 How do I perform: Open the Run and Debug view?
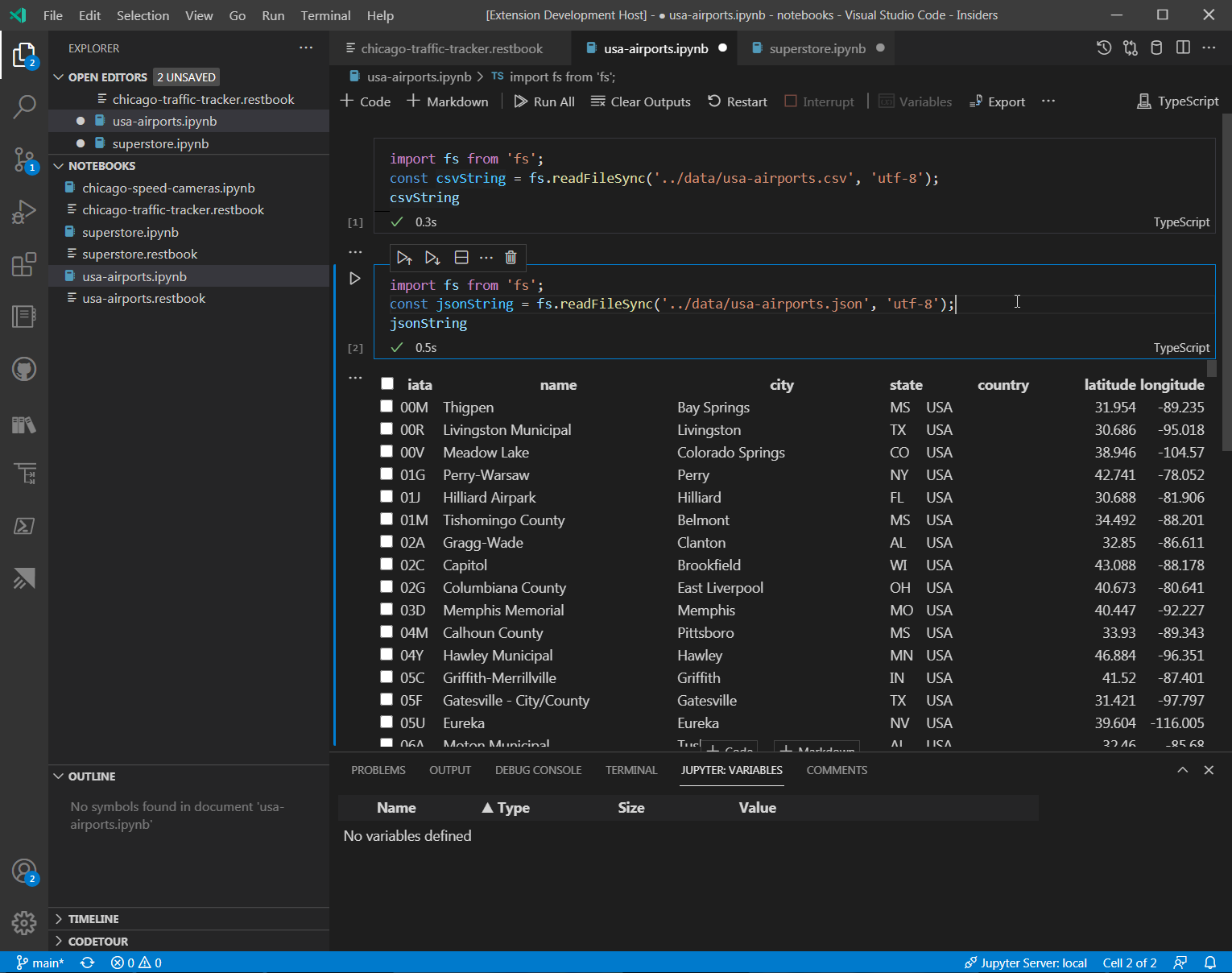[x=24, y=212]
